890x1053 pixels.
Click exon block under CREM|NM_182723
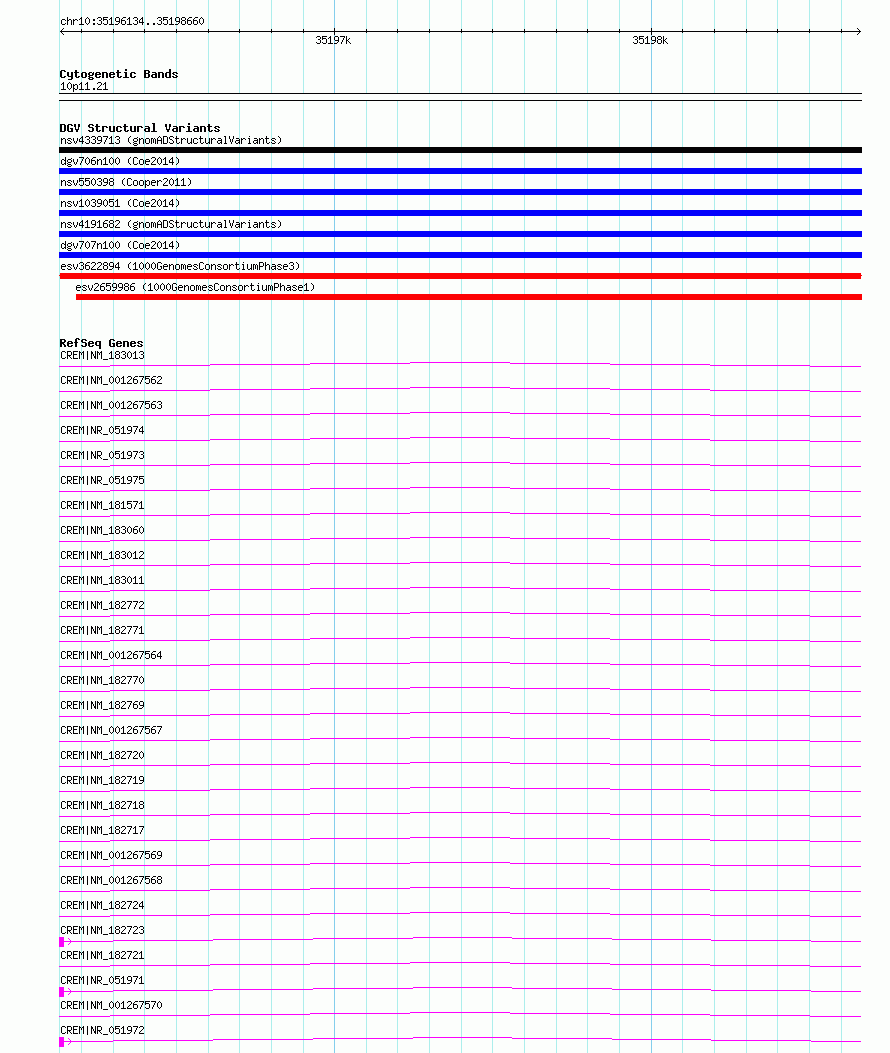(x=62, y=942)
